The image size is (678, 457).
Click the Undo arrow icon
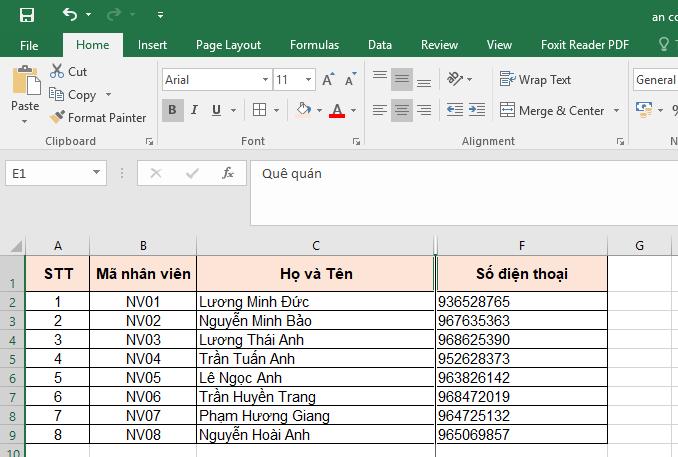(70, 15)
